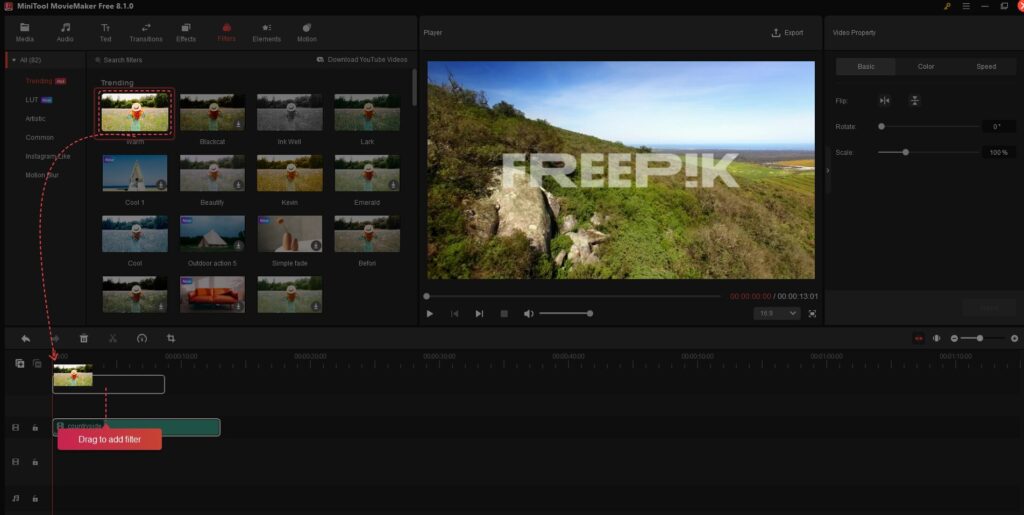The width and height of the screenshot is (1024, 515).
Task: Select the Motion Blur category
Action: (42, 175)
